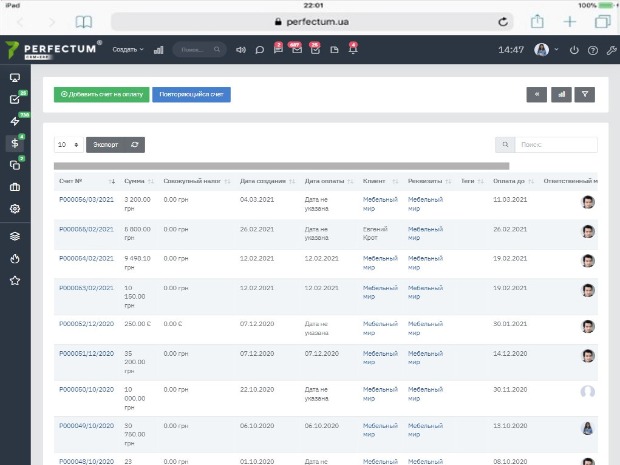
Task: Click the filter funnel button
Action: pos(584,95)
